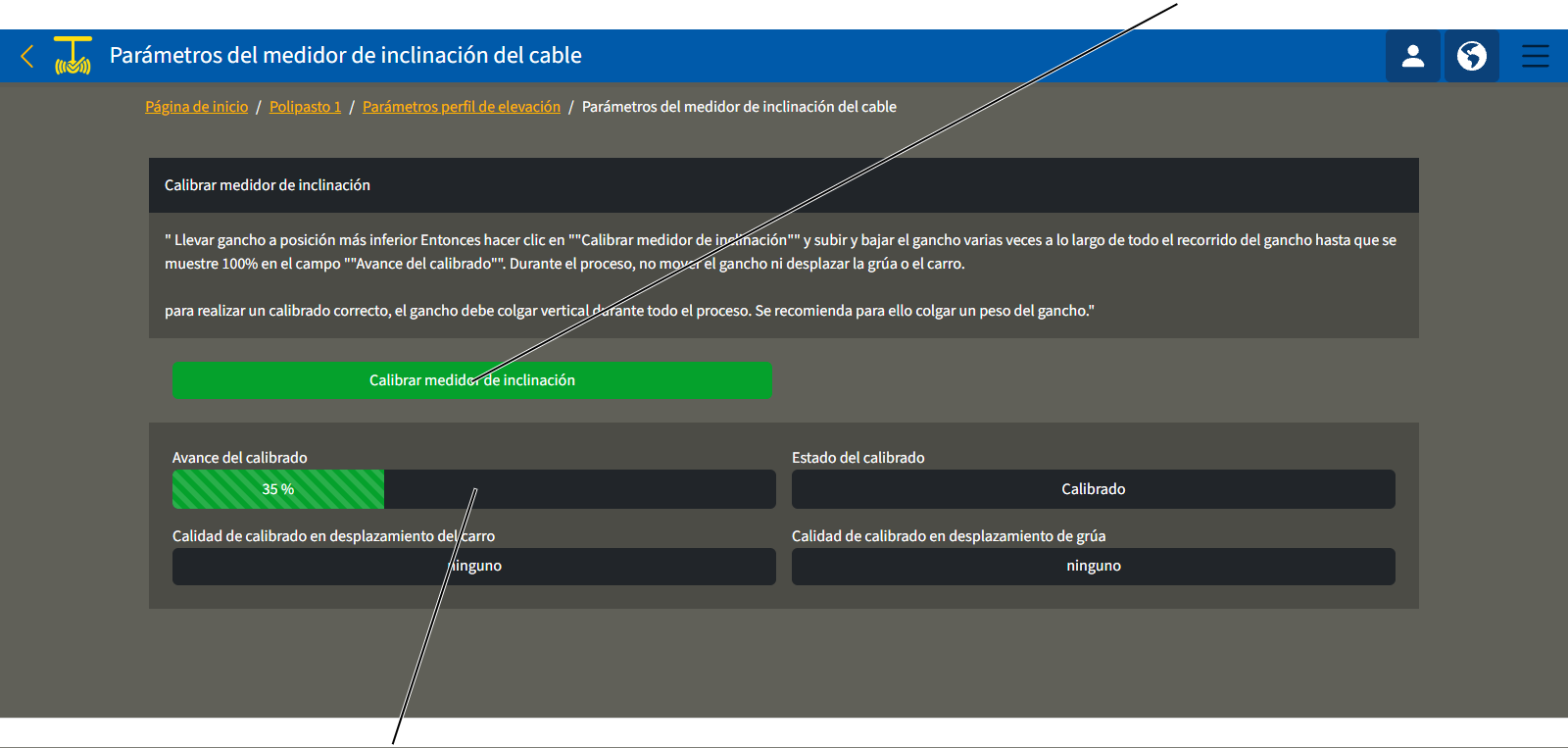The height and width of the screenshot is (748, 1568).
Task: Click the Avance del calibrado label
Action: [240, 458]
